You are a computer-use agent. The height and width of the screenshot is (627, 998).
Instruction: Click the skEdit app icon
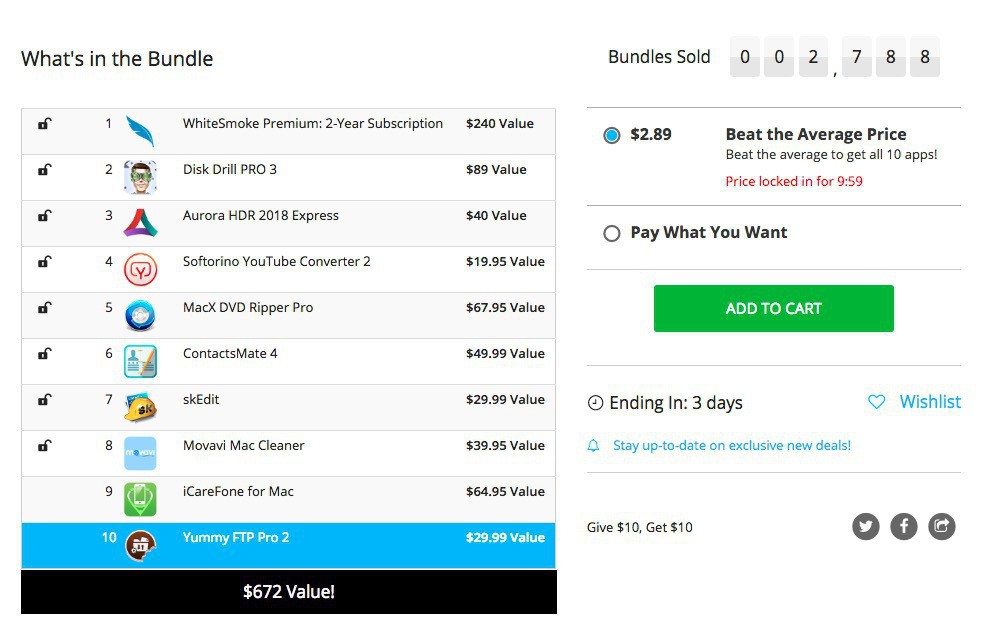(140, 407)
